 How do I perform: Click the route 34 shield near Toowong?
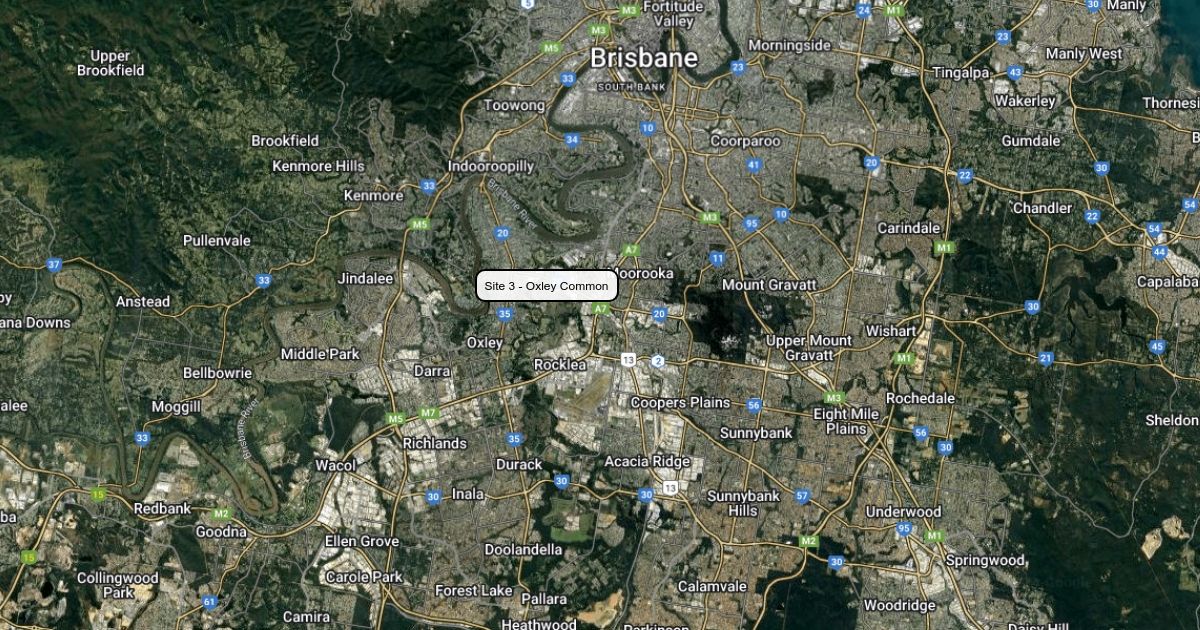[x=572, y=139]
